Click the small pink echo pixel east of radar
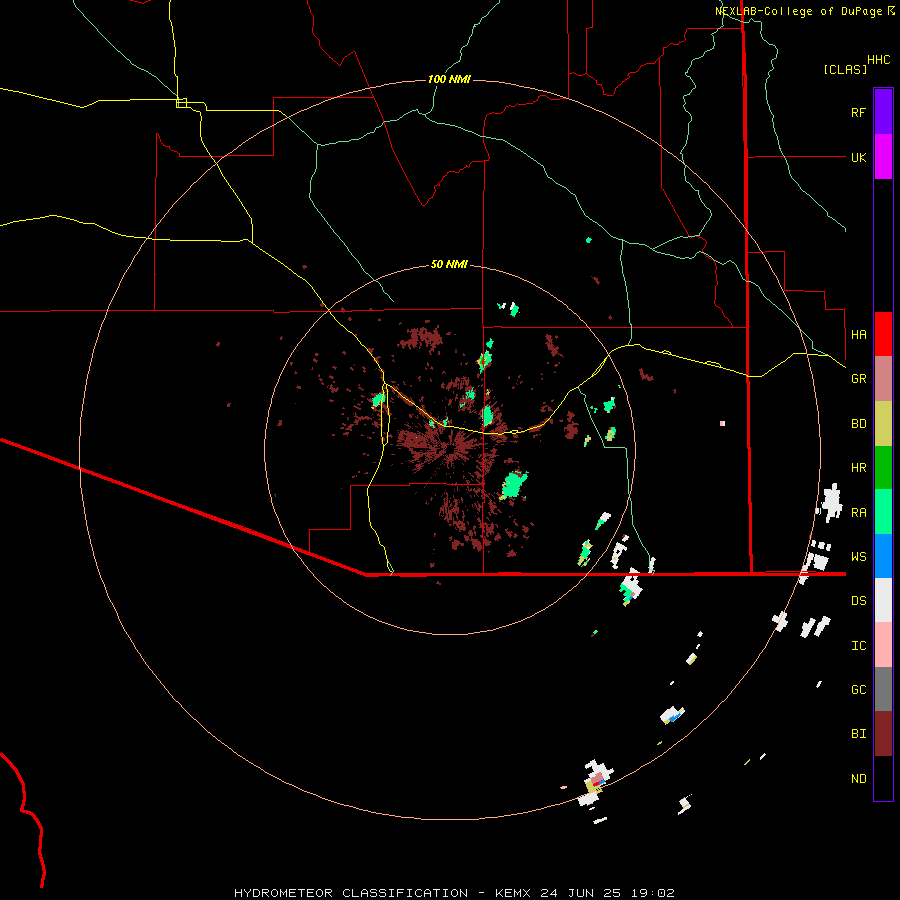Screen dimensions: 900x900 pyautogui.click(x=722, y=424)
